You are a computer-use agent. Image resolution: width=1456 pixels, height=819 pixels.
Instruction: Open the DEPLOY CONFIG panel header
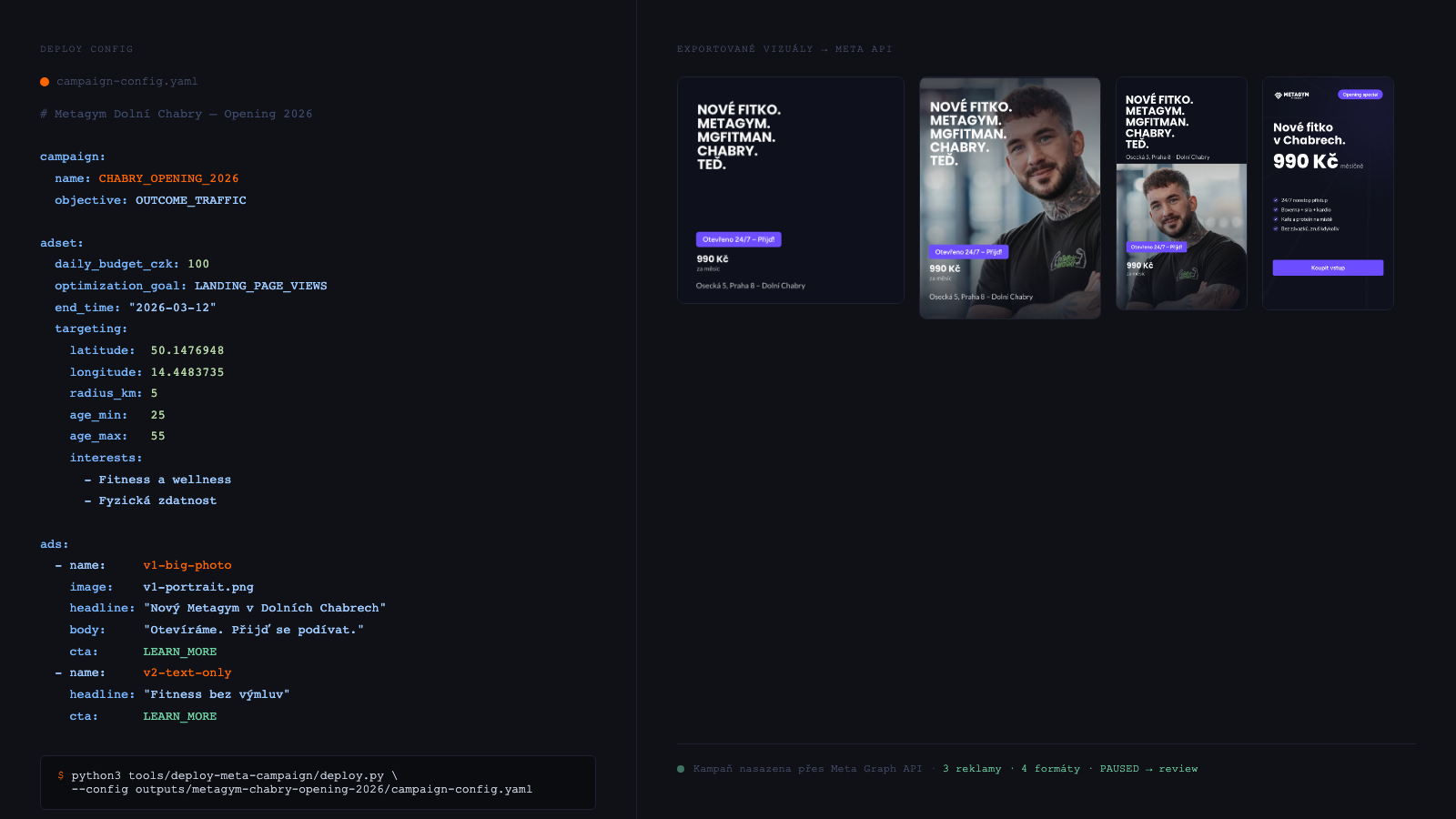[86, 48]
